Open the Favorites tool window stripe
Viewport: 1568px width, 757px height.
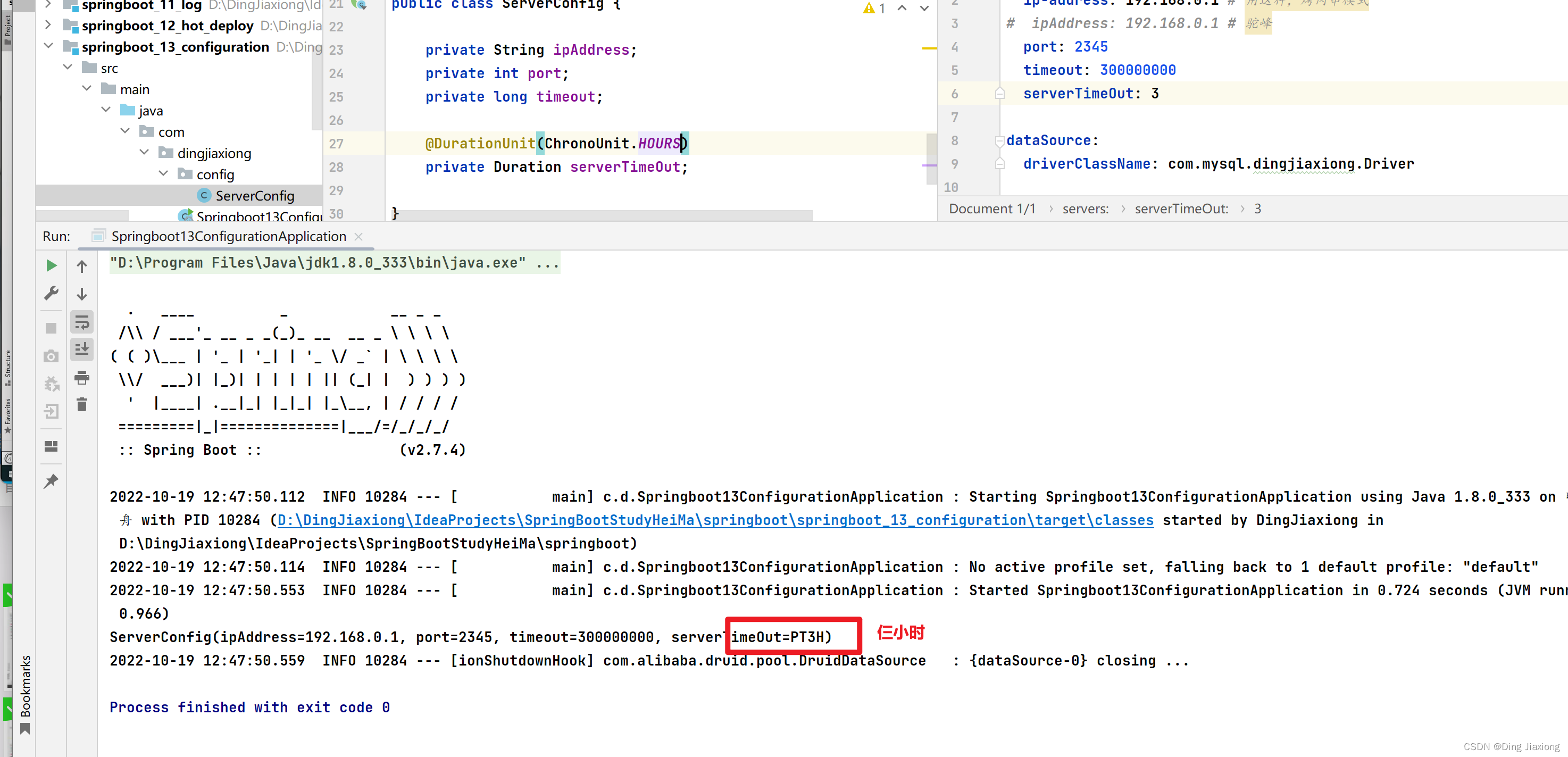pyautogui.click(x=7, y=415)
